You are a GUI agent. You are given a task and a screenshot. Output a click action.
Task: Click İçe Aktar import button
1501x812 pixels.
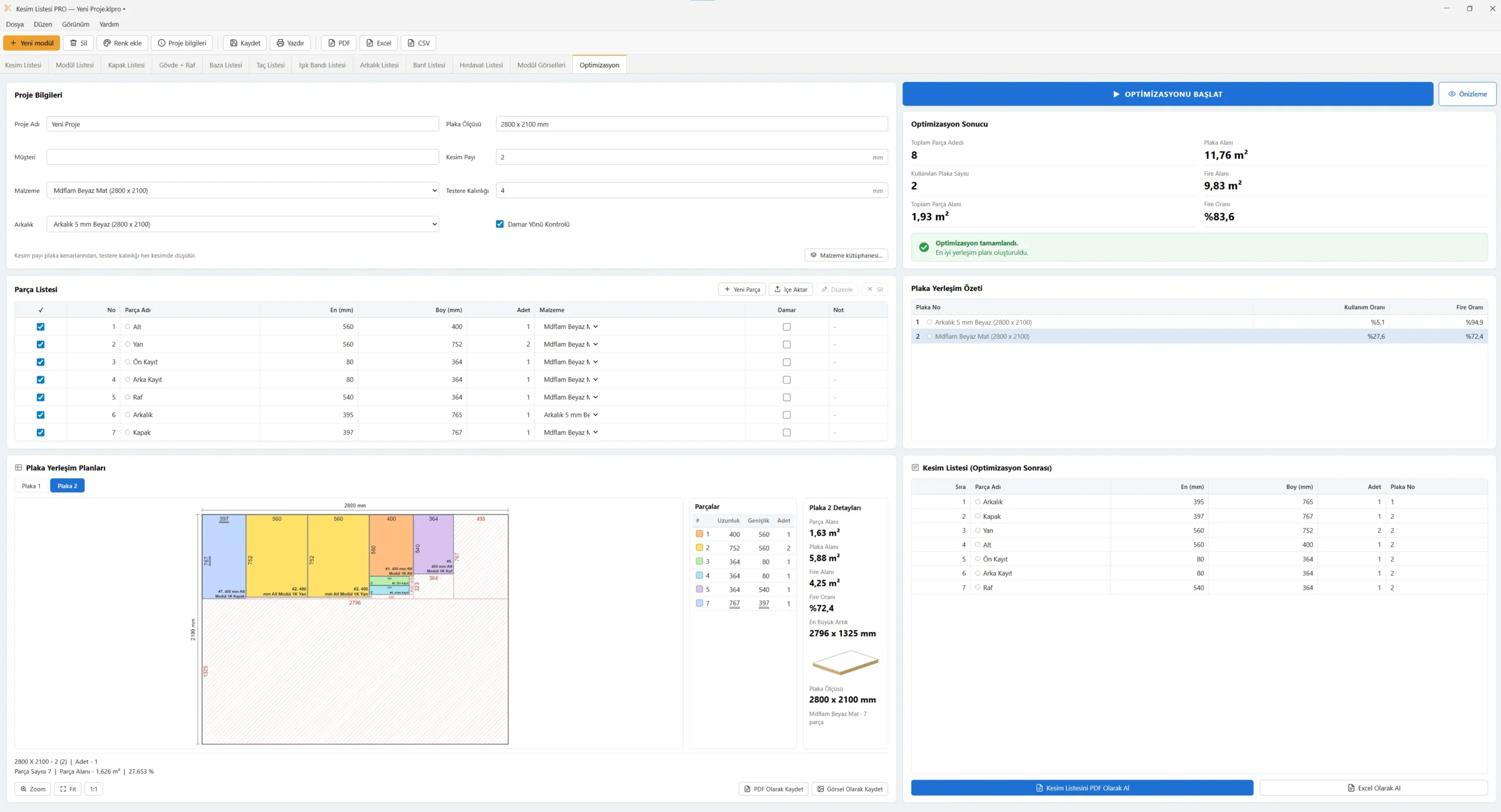coord(791,289)
